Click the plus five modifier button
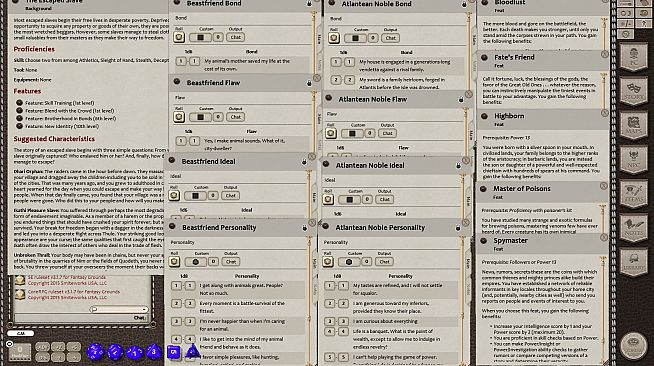654x366 pixels. [x=73, y=347]
